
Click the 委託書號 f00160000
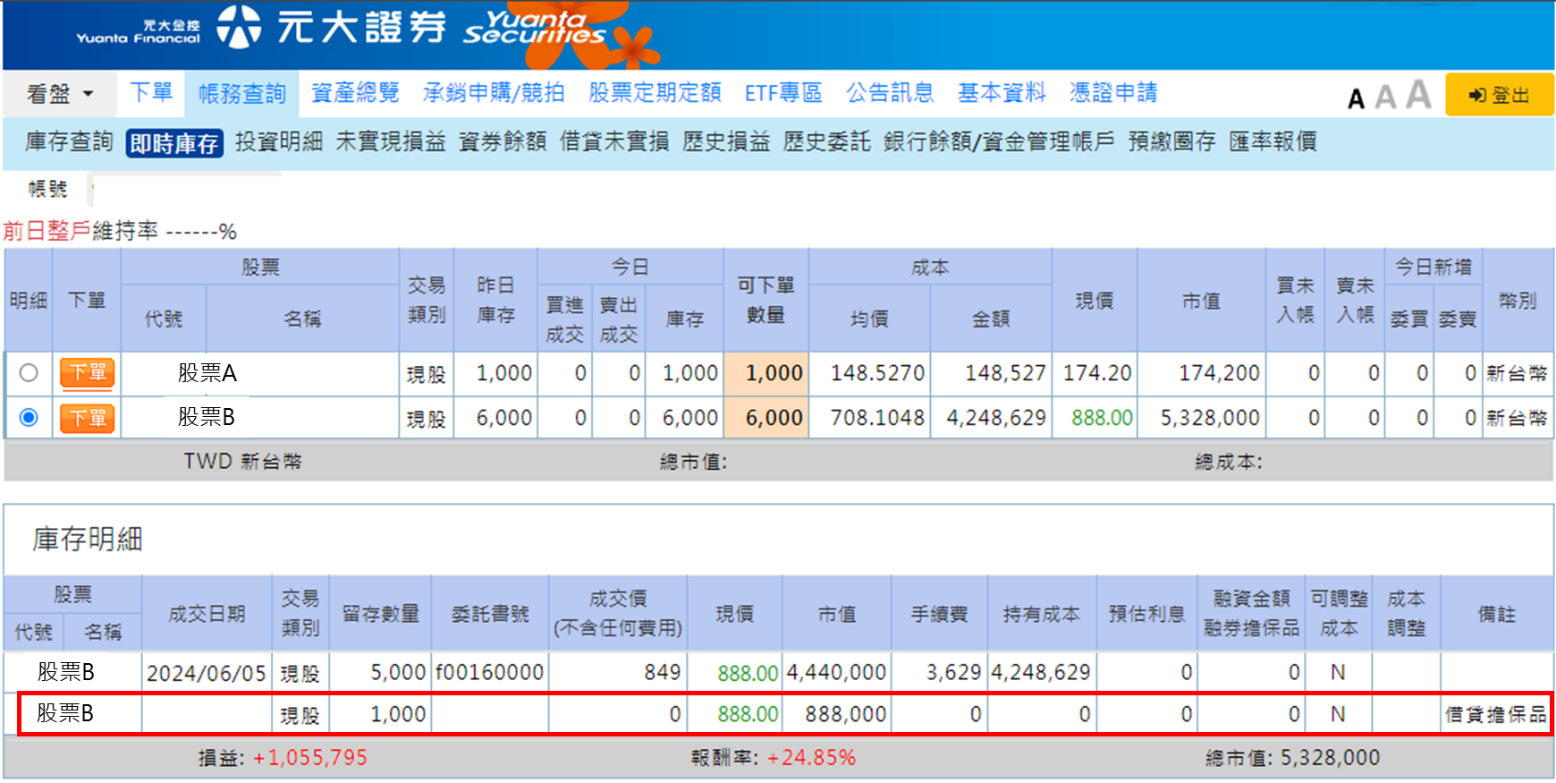[489, 674]
